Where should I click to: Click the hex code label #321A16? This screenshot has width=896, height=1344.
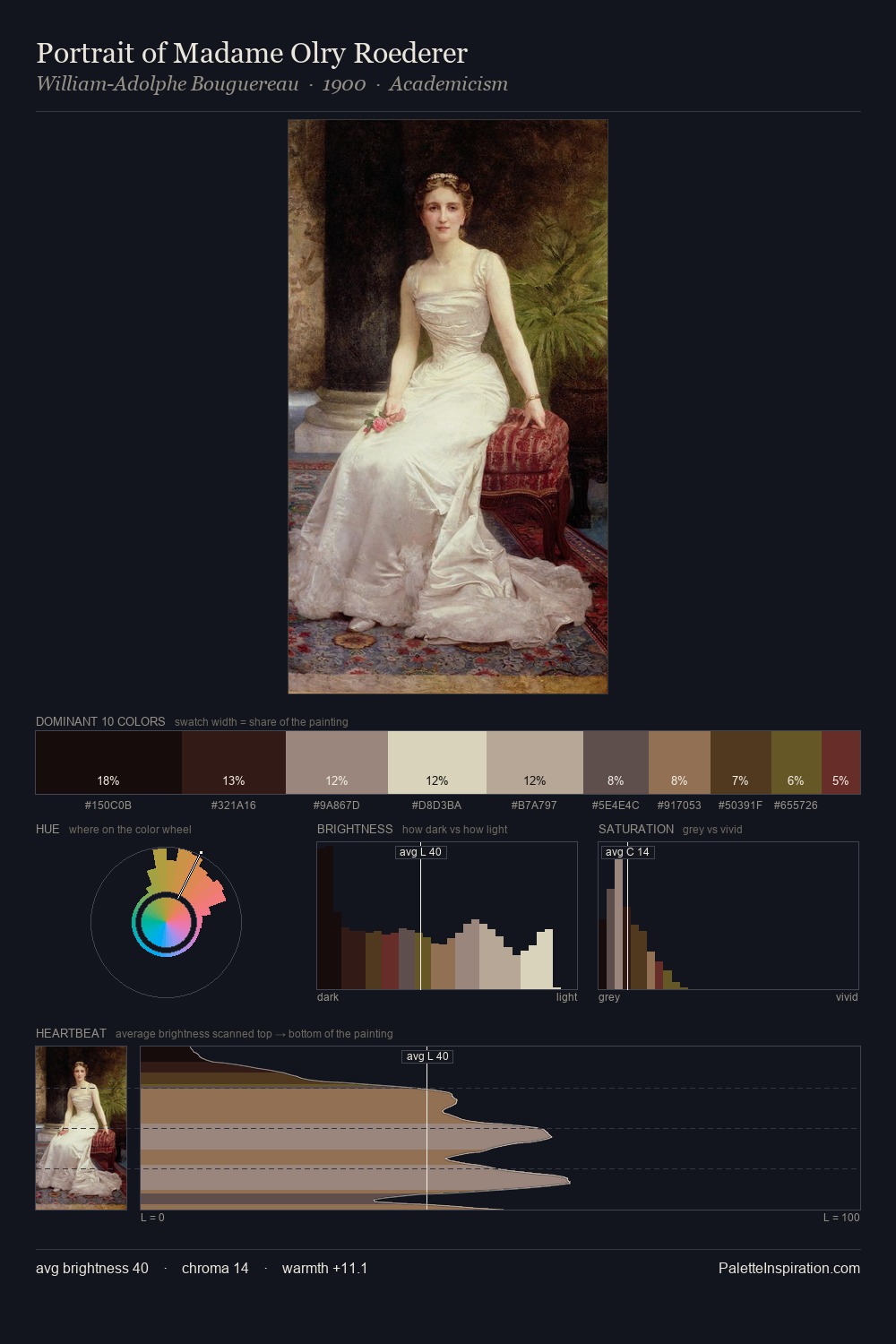(234, 806)
